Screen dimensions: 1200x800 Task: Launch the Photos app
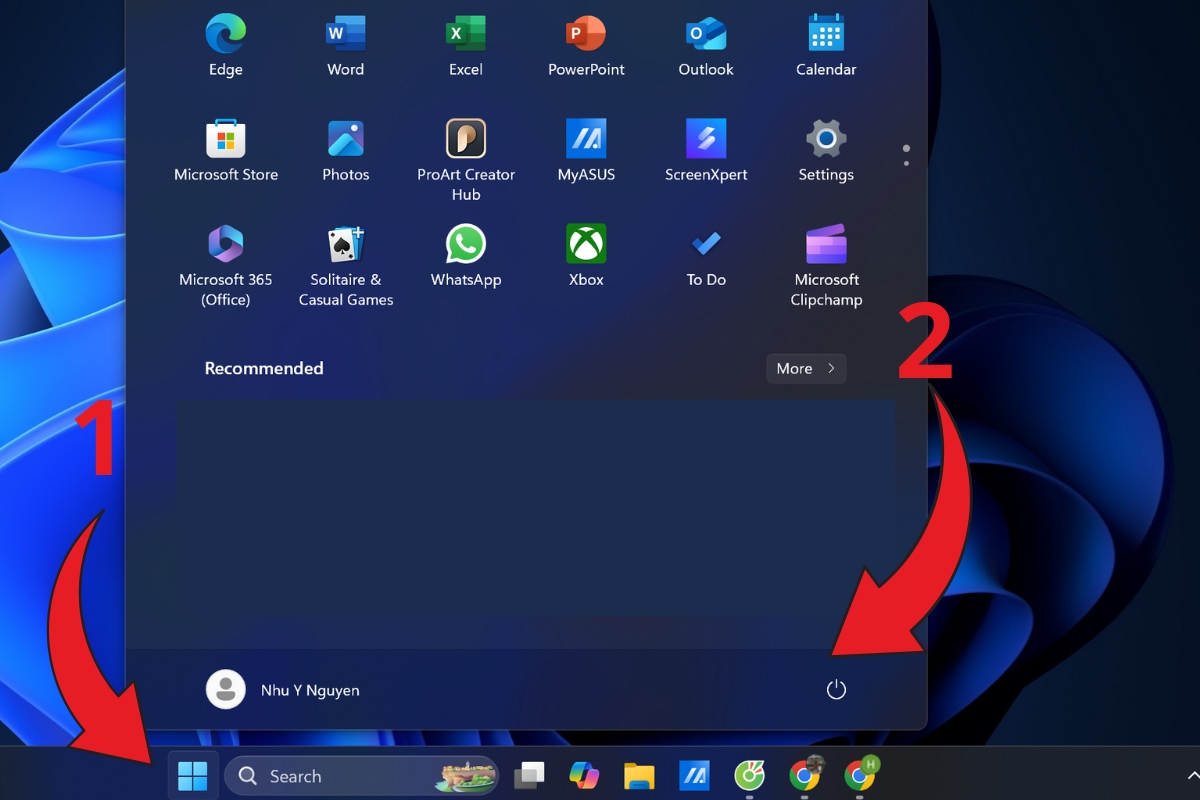click(x=346, y=150)
